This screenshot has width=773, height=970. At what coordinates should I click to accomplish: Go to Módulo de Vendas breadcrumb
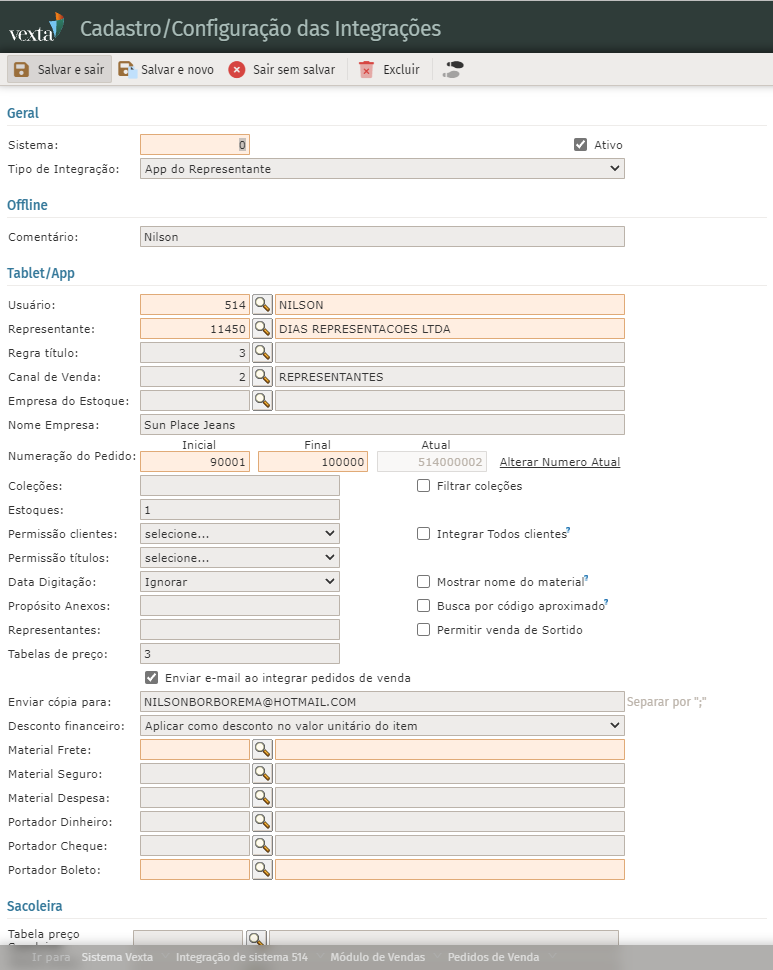point(377,957)
